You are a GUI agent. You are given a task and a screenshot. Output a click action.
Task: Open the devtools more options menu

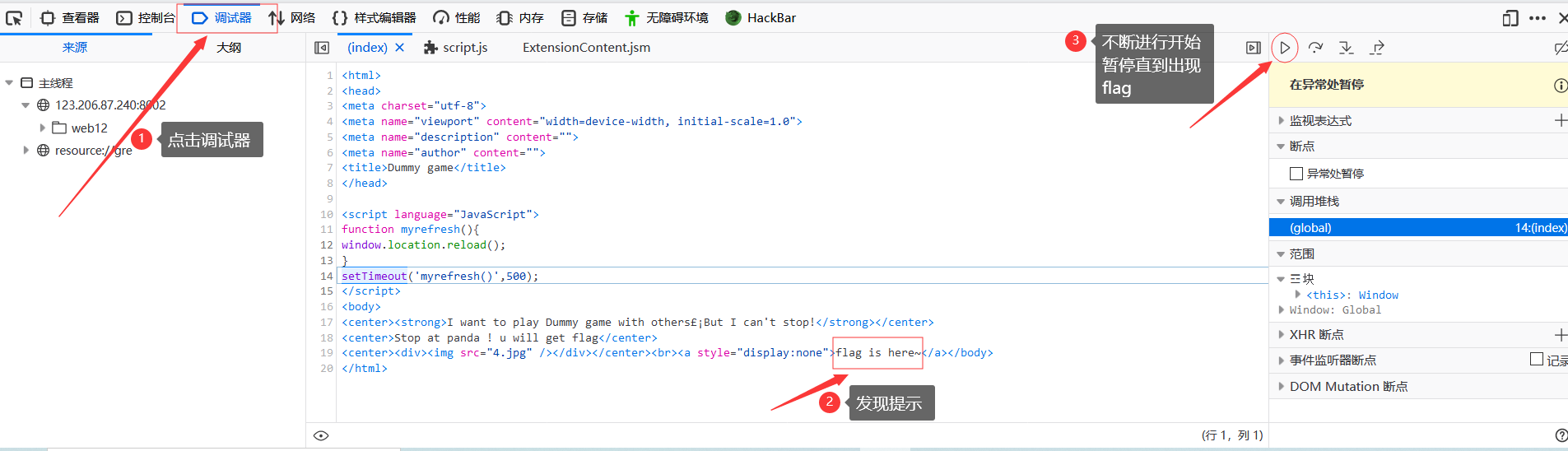[x=1538, y=18]
